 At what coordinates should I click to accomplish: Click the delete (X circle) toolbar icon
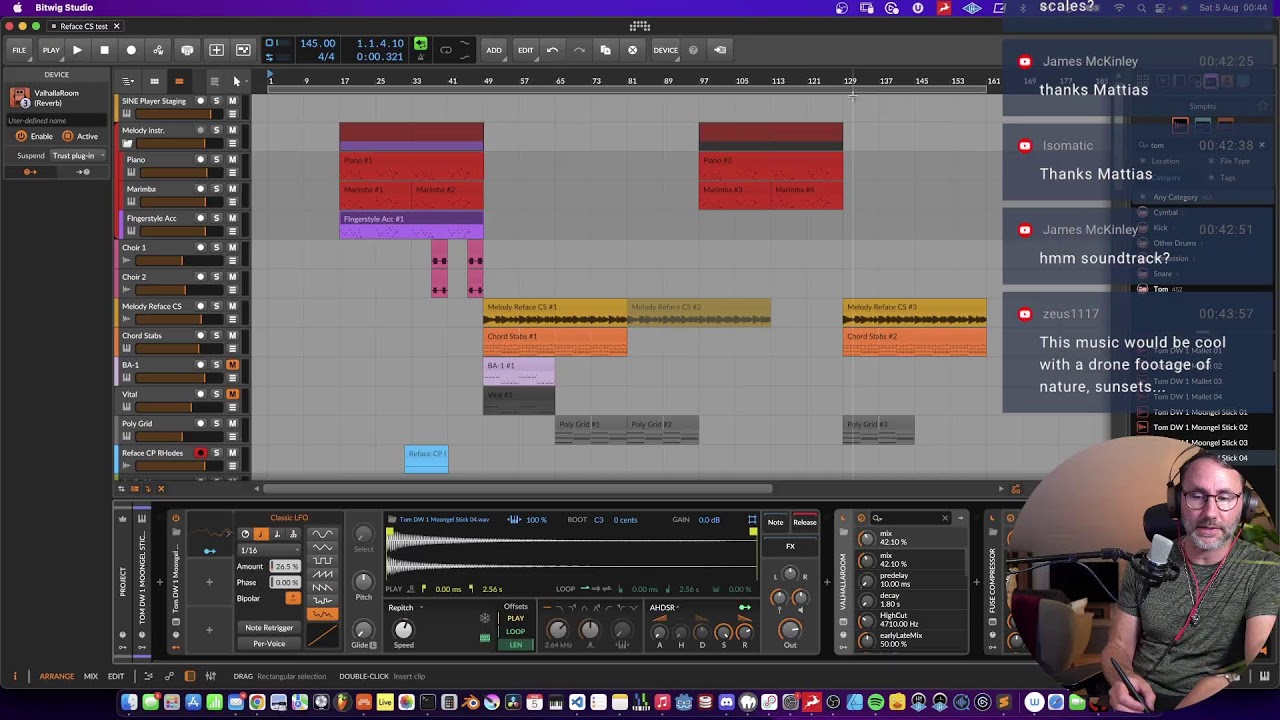click(x=632, y=50)
